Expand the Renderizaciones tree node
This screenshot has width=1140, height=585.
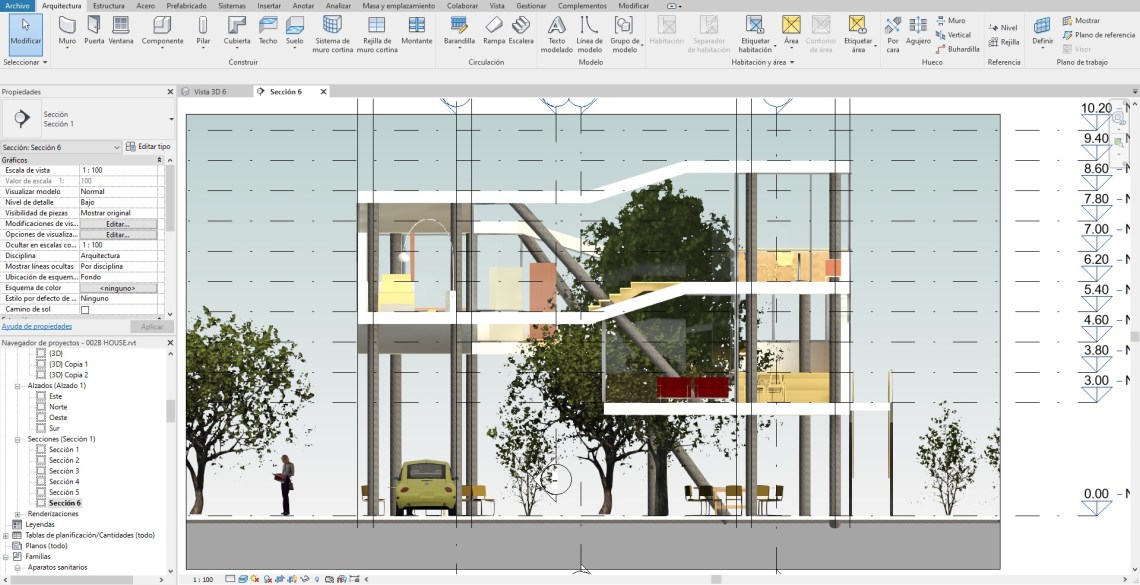tap(17, 514)
